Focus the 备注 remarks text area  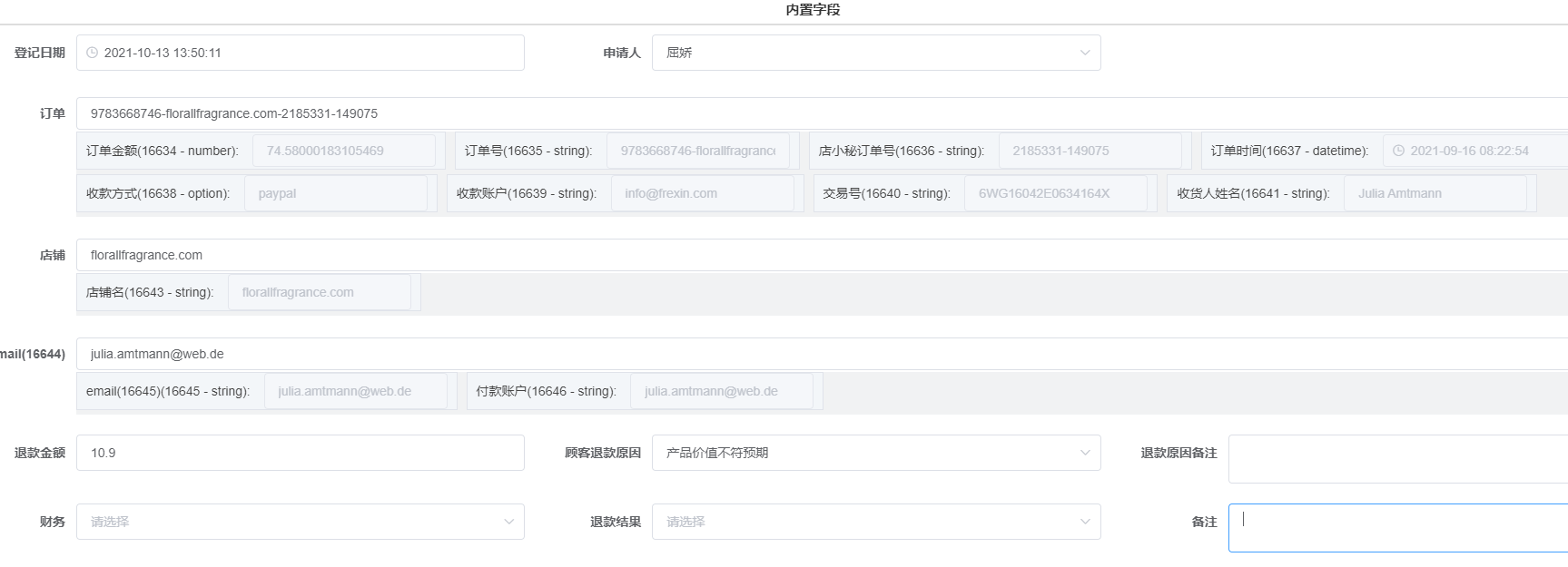click(x=1398, y=528)
